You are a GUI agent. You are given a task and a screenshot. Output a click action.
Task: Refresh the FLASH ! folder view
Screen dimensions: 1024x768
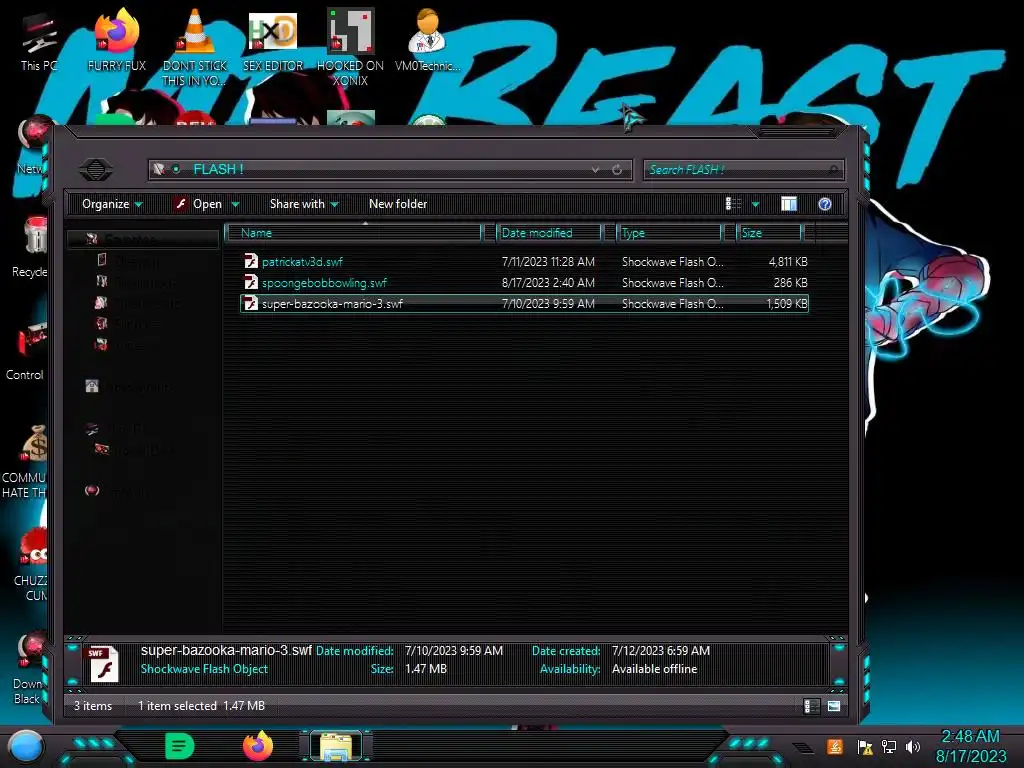click(x=617, y=170)
